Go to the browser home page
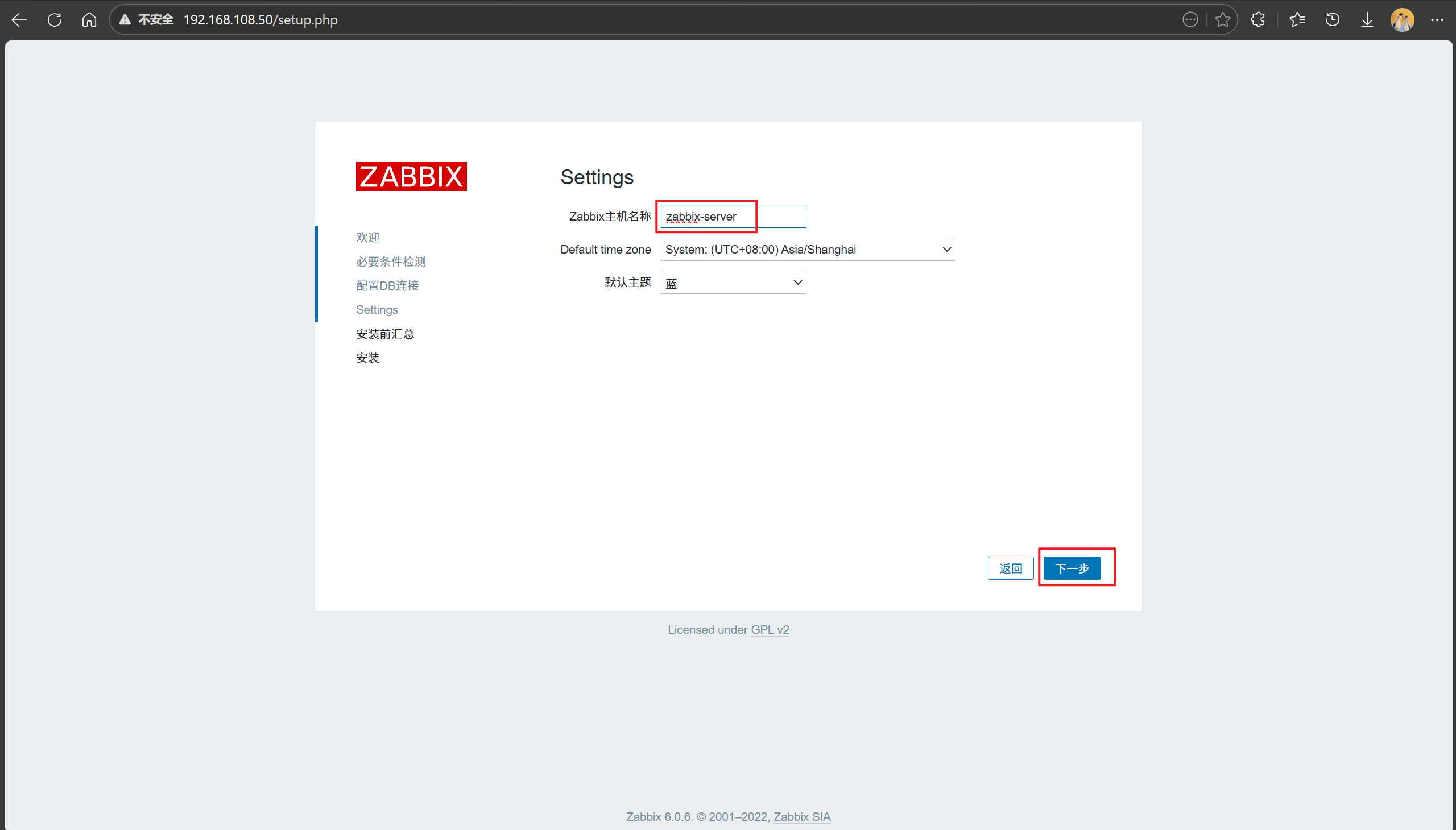 pyautogui.click(x=89, y=20)
